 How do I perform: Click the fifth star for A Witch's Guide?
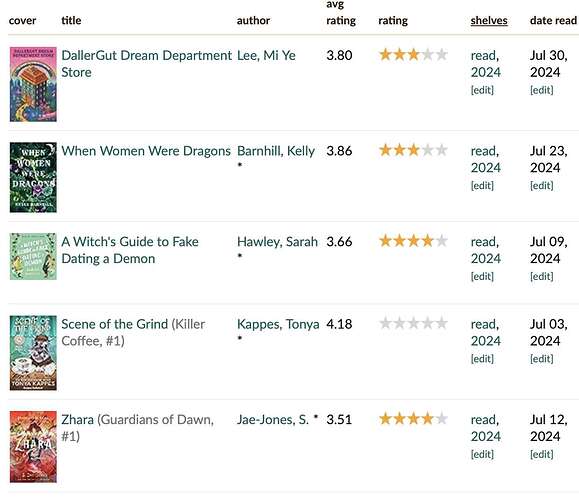[x=442, y=241]
